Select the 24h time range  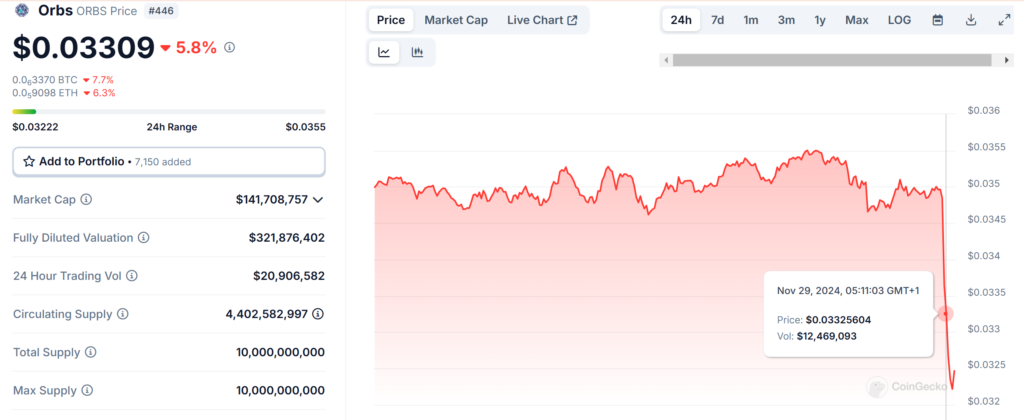681,20
